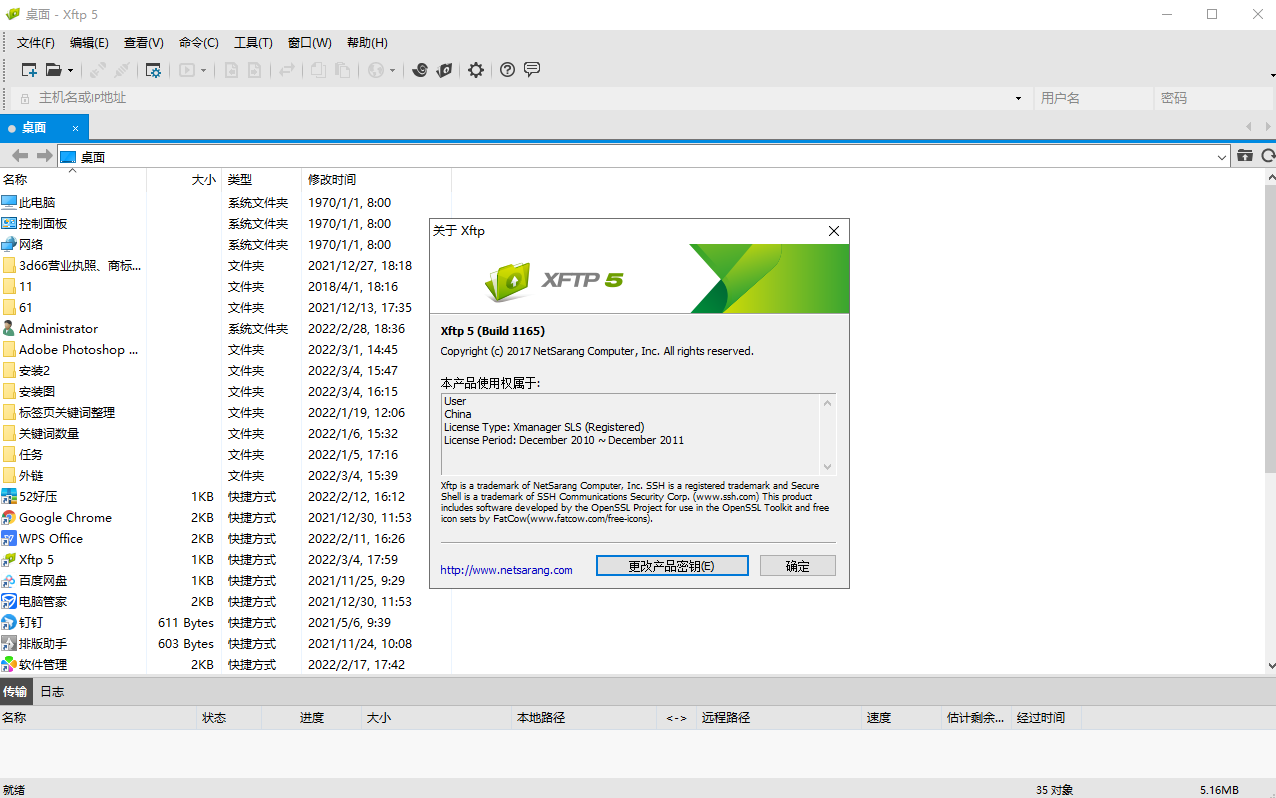This screenshot has height=798, width=1276.
Task: Open the hostname history dropdown
Action: click(x=1018, y=97)
